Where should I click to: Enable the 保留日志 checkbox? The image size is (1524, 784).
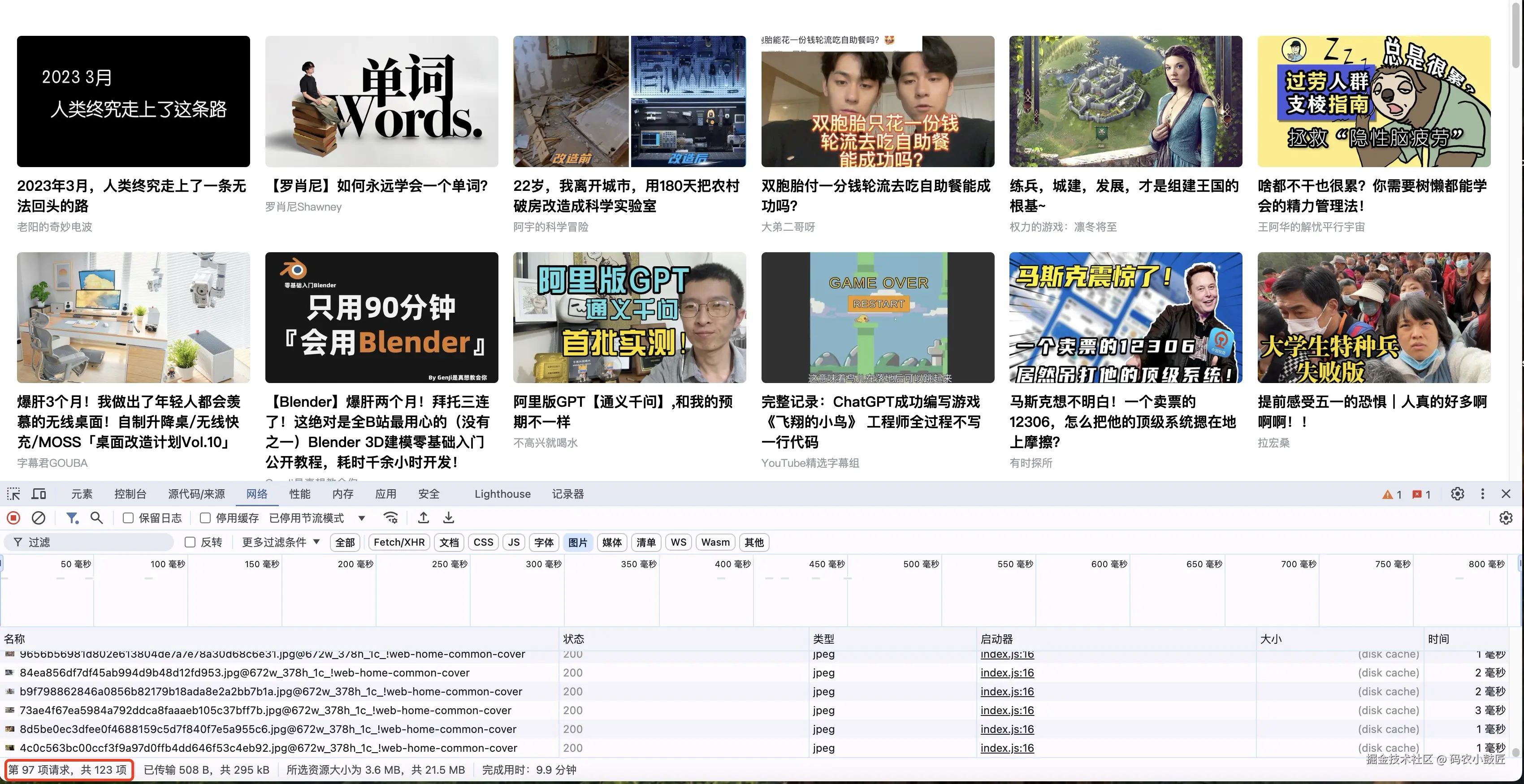click(x=128, y=517)
